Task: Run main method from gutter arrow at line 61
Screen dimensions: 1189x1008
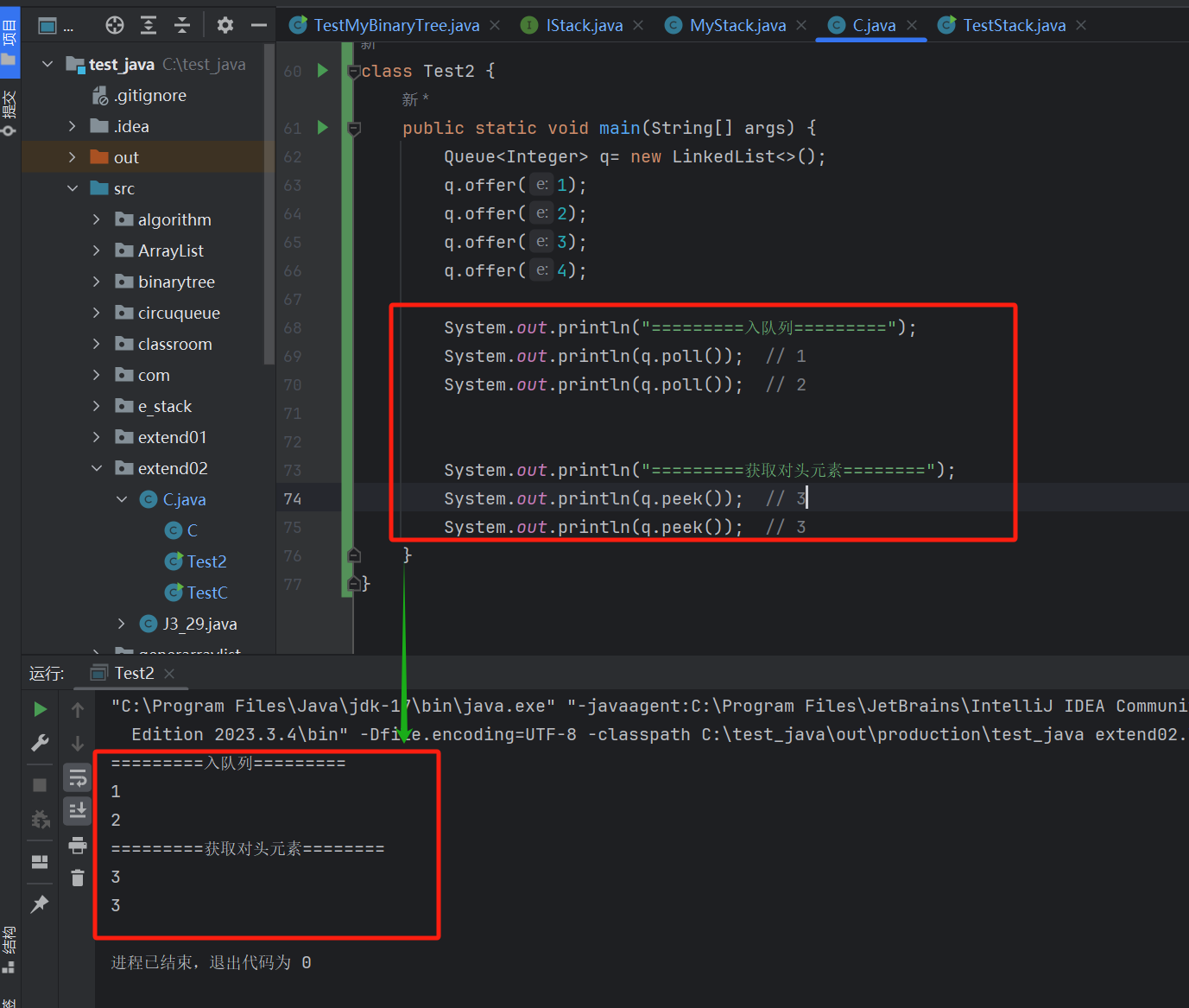Action: (323, 127)
